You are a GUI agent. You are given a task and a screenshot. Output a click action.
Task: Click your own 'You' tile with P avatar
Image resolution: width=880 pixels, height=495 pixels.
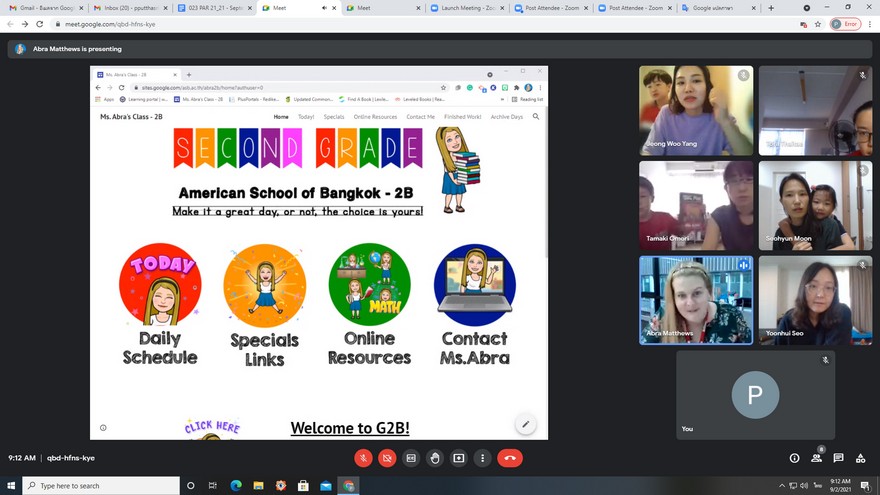(755, 395)
